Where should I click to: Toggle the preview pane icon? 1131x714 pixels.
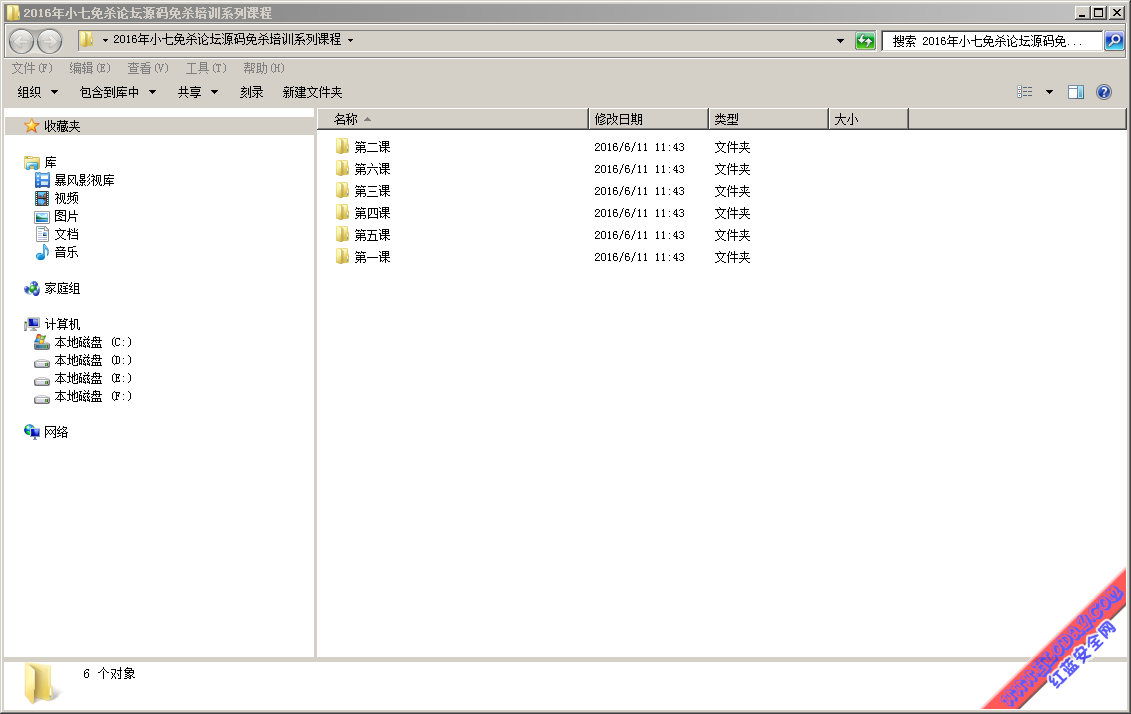1076,92
